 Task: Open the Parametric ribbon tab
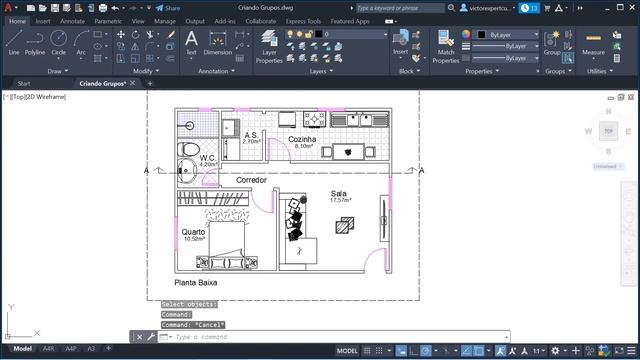tap(108, 21)
